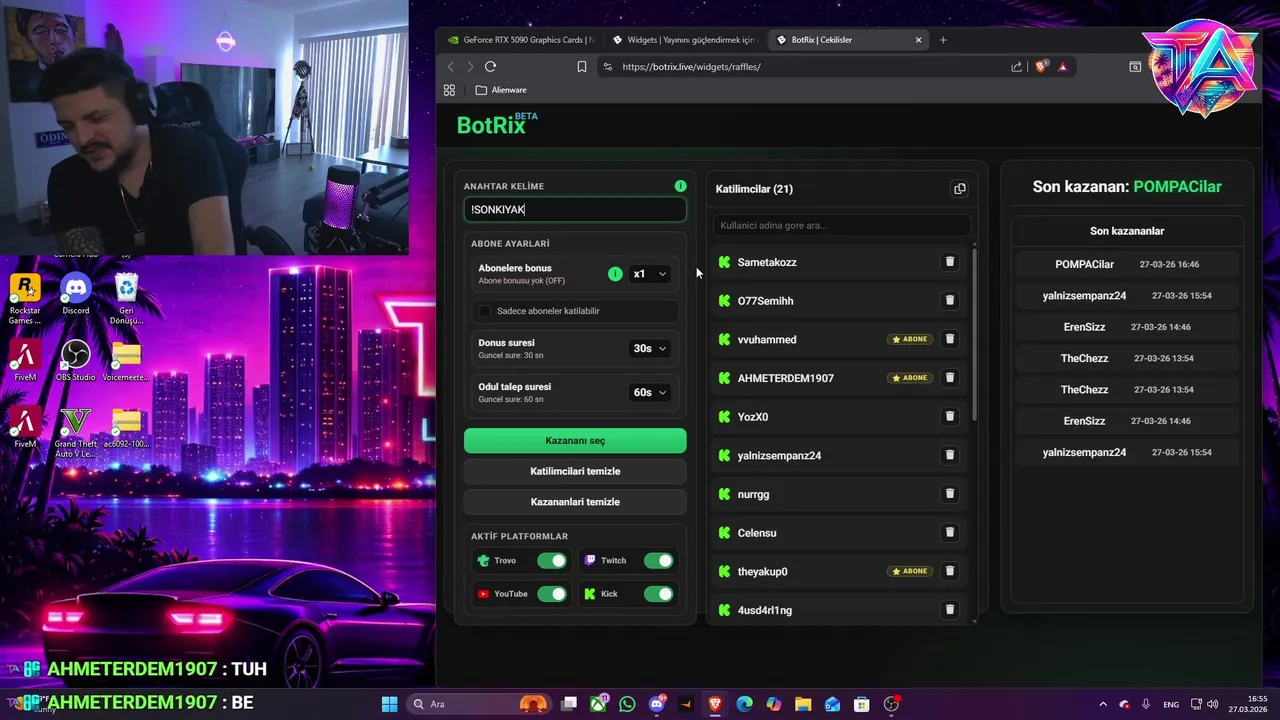Kick platform icon beside Sametakozz
The image size is (1280, 720).
click(x=725, y=262)
